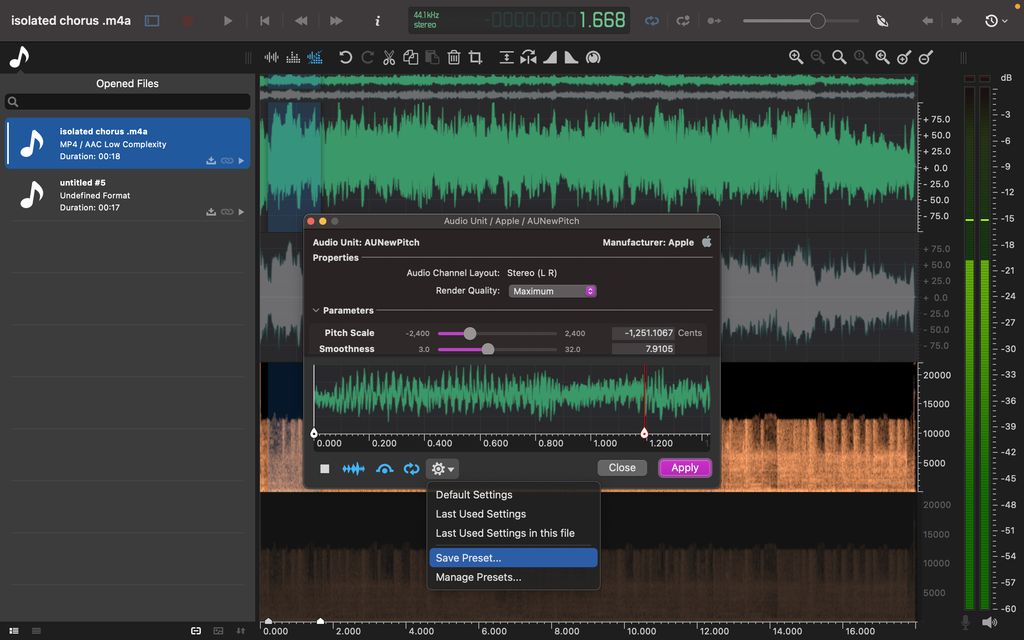This screenshot has height=640, width=1024.
Task: Delete the selection using the trash icon
Action: (x=454, y=57)
